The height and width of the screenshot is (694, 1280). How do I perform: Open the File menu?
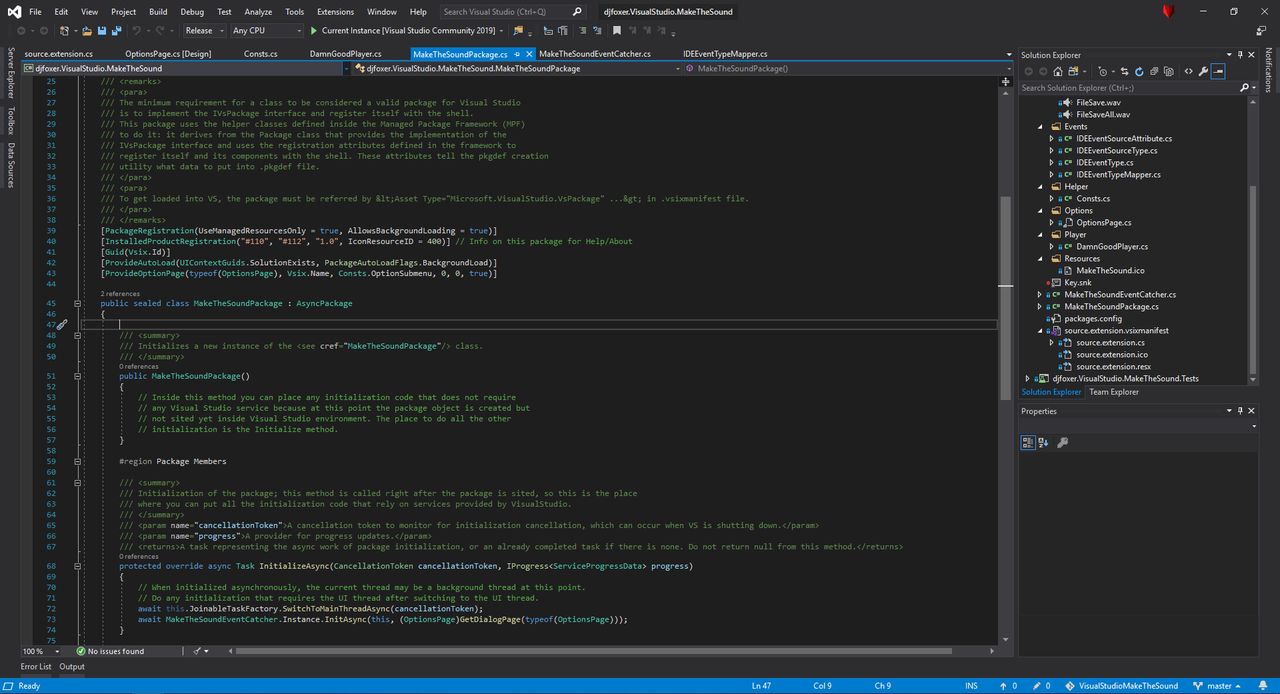pos(35,12)
